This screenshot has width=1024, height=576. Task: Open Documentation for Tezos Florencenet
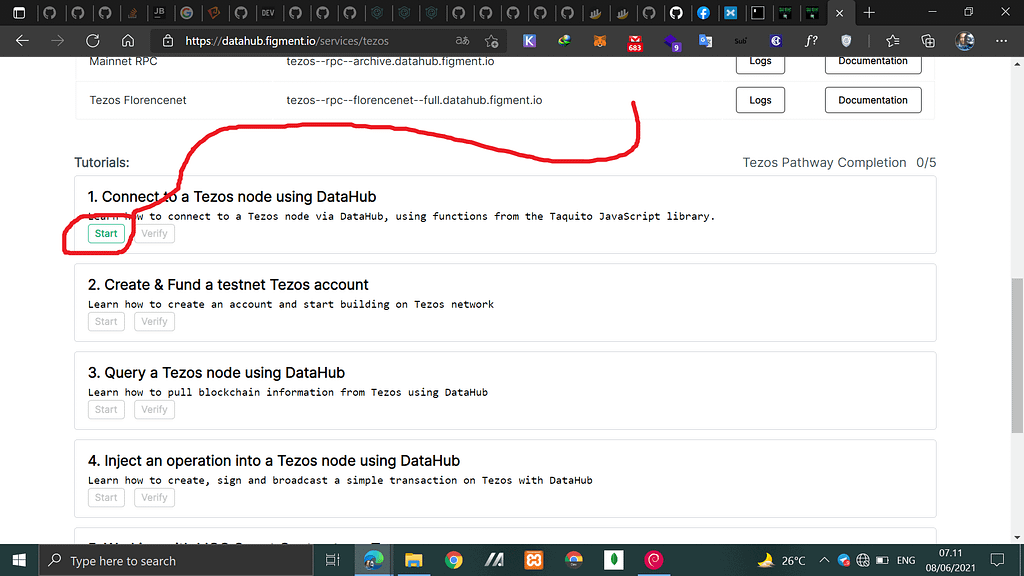(873, 100)
